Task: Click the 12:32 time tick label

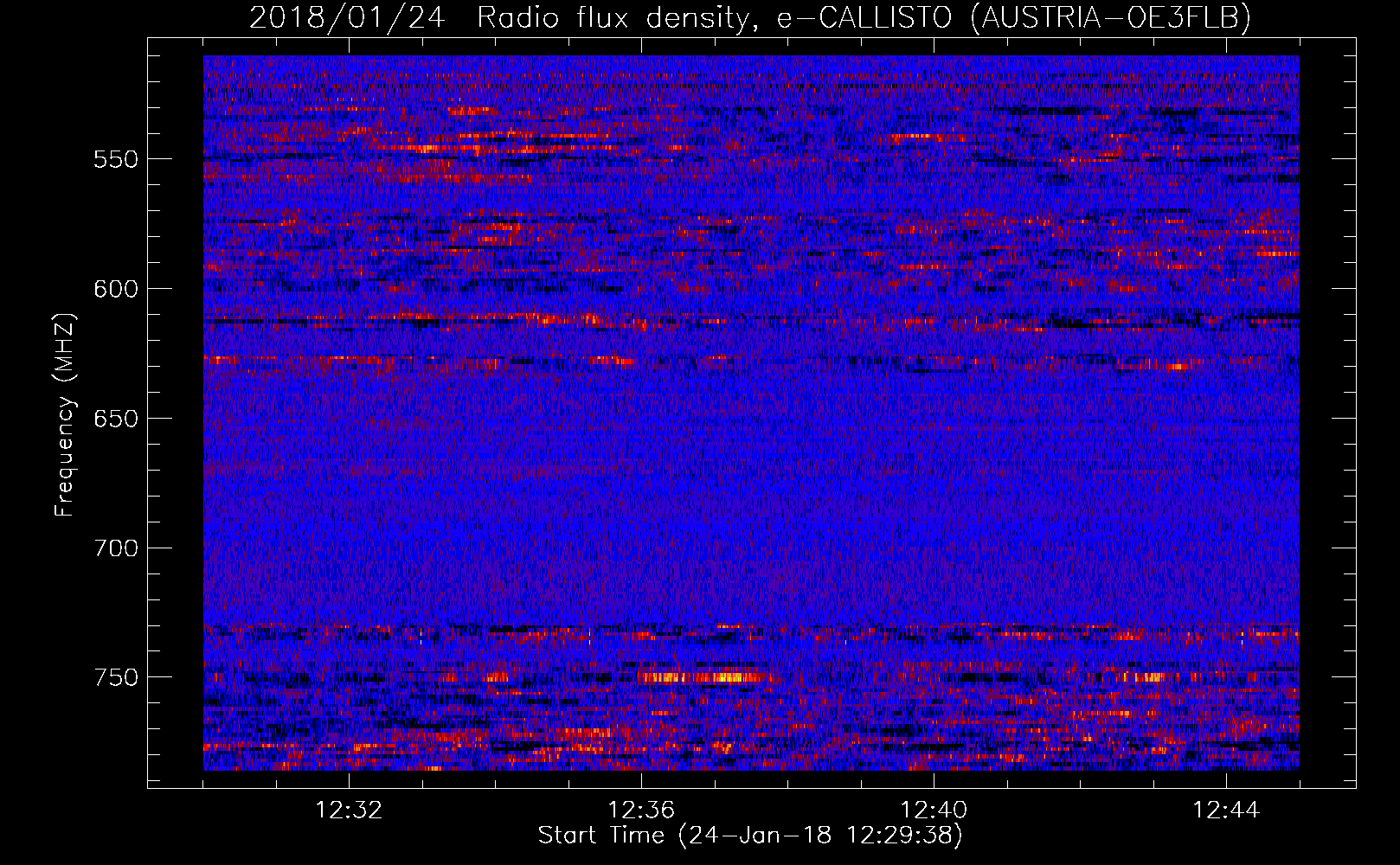Action: [x=349, y=811]
